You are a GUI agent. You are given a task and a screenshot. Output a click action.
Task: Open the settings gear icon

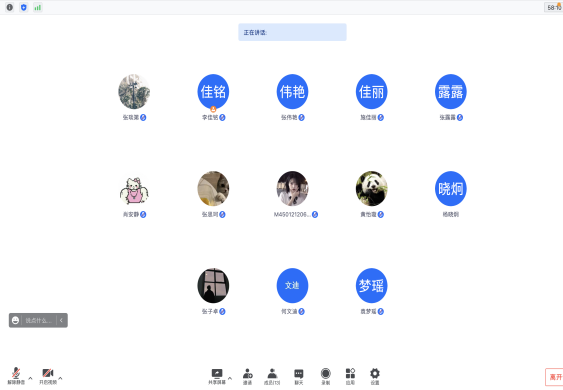(x=374, y=376)
